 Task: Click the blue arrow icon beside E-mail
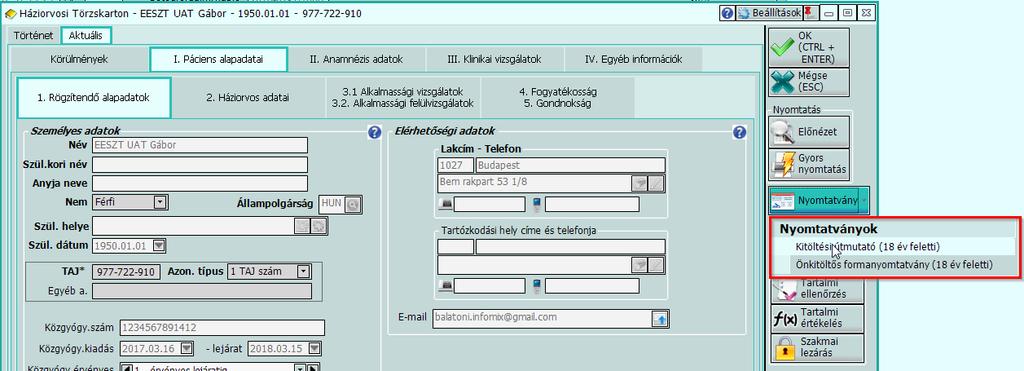660,319
